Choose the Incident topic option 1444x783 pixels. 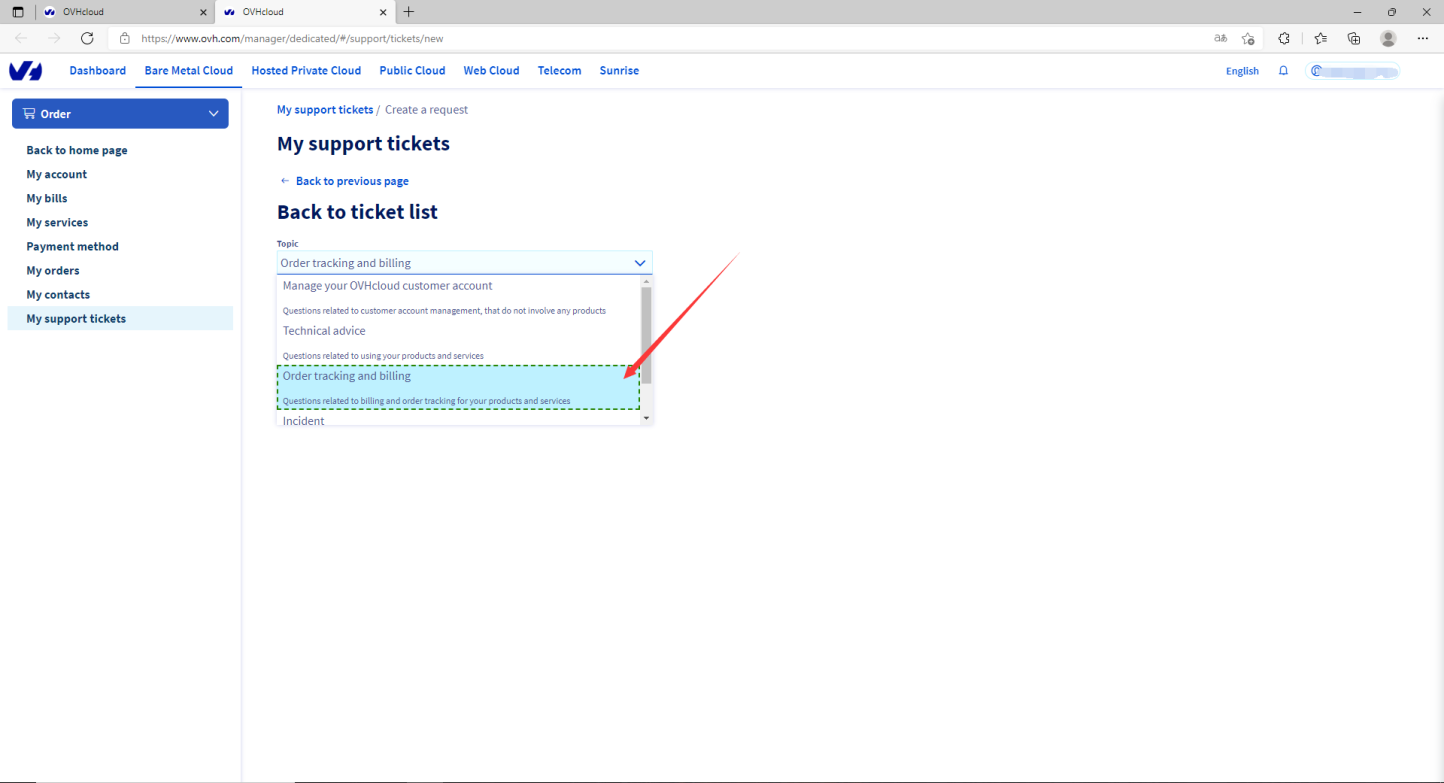(304, 421)
